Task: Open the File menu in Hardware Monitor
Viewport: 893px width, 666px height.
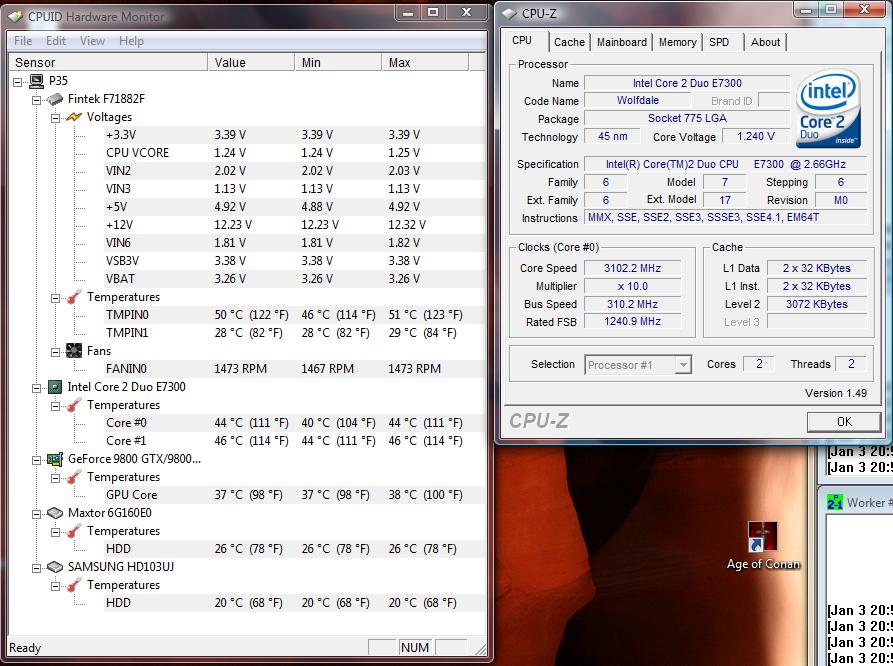Action: (23, 41)
